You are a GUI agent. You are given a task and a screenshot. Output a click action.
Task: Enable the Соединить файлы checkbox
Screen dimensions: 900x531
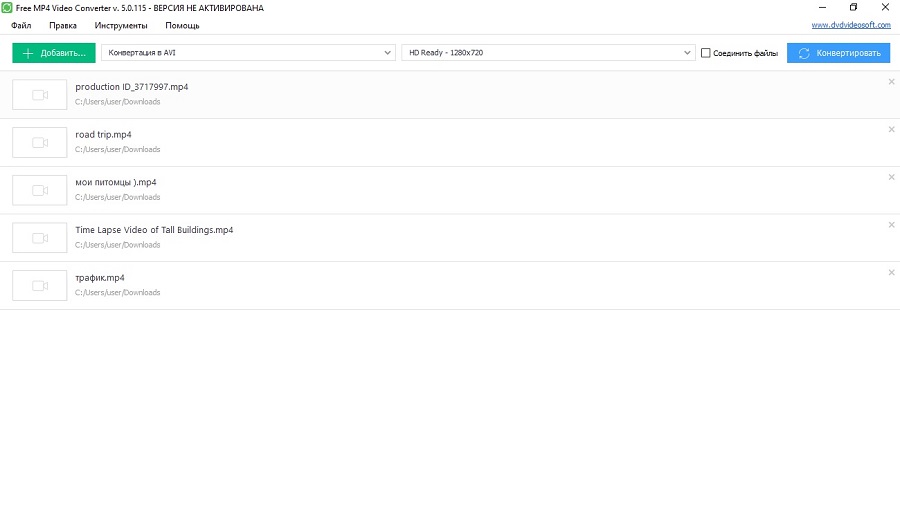(x=706, y=53)
